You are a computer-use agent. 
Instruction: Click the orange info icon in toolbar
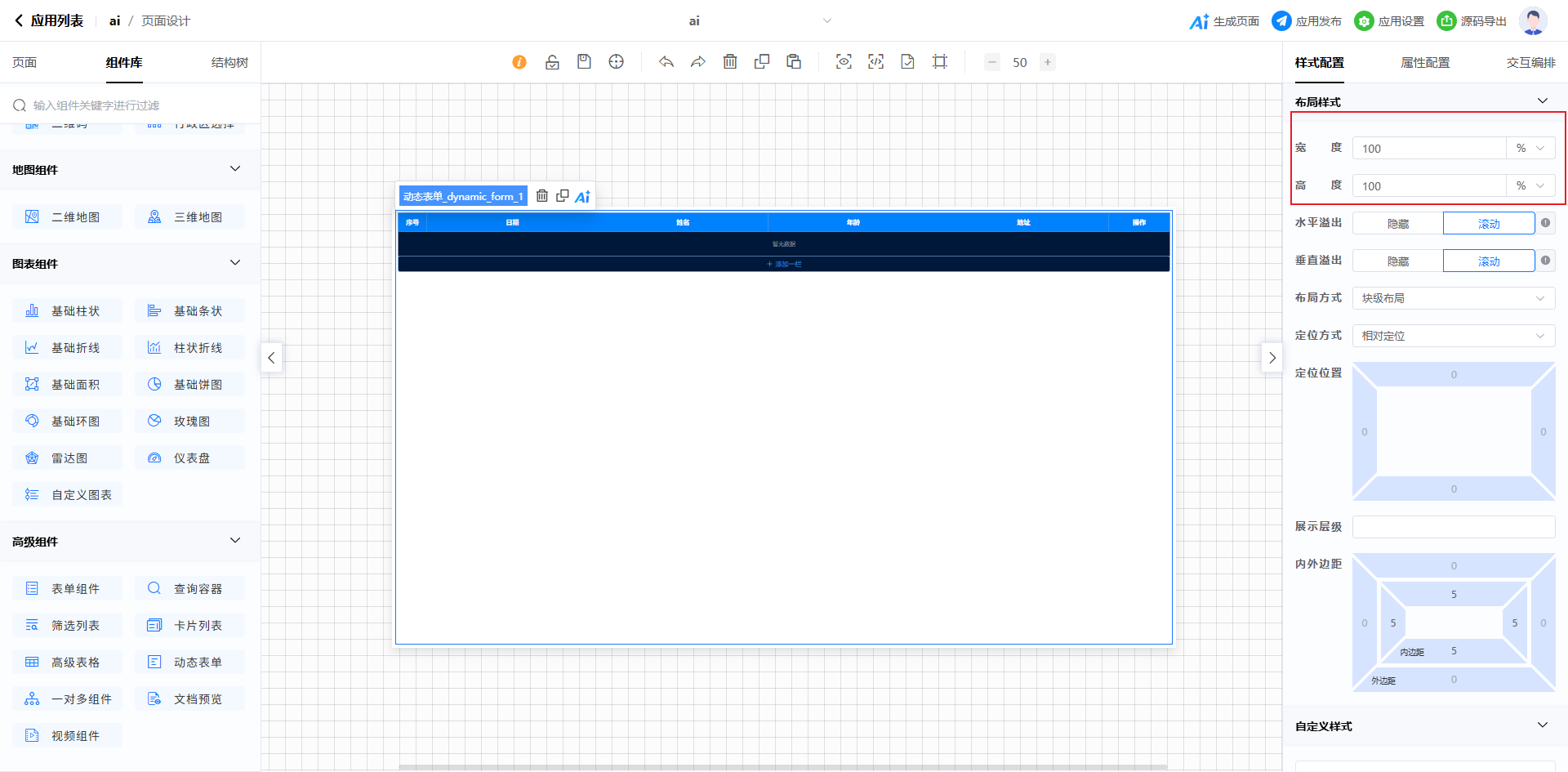pyautogui.click(x=519, y=62)
